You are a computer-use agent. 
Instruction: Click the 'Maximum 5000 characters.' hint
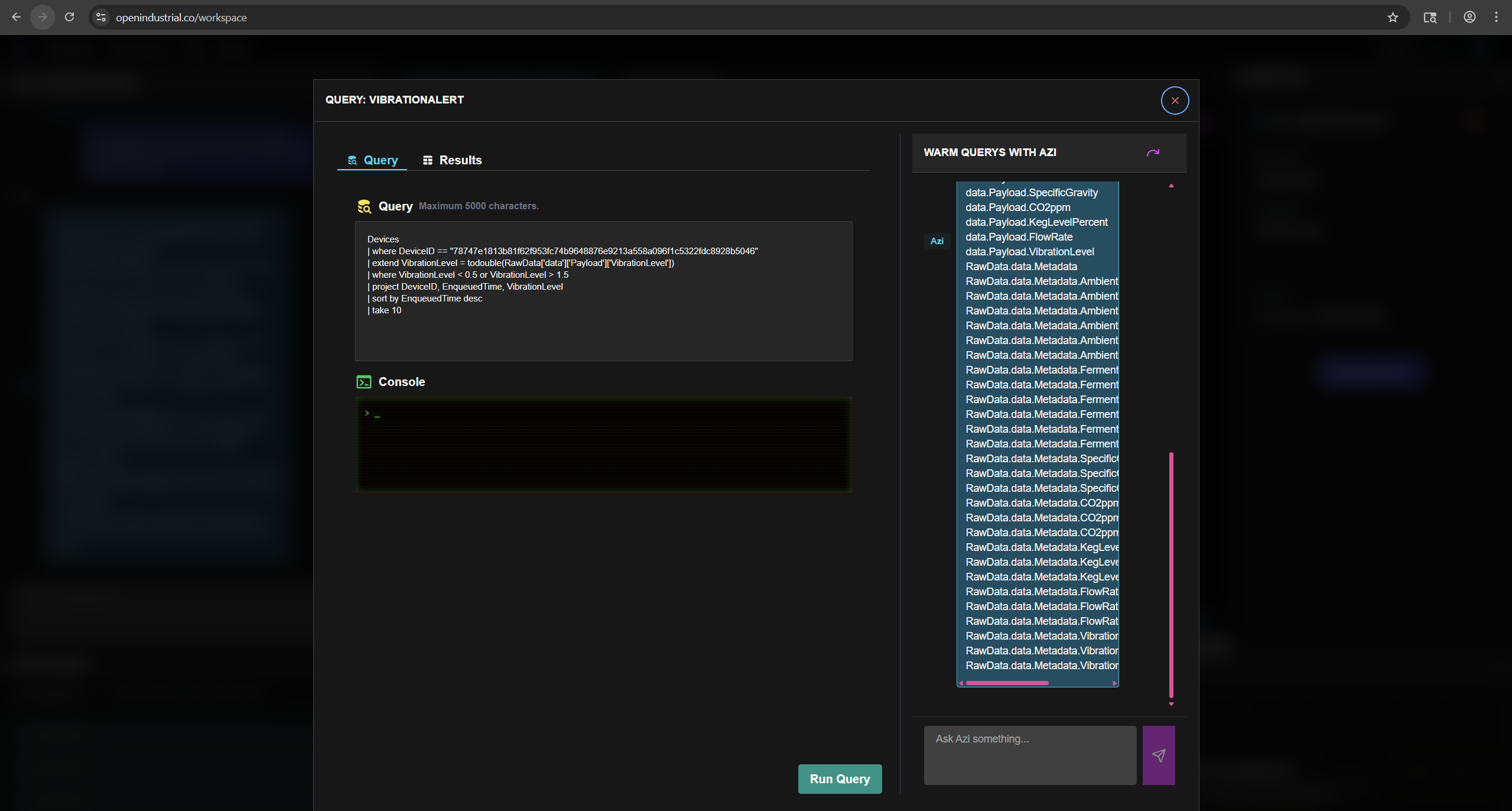click(479, 206)
